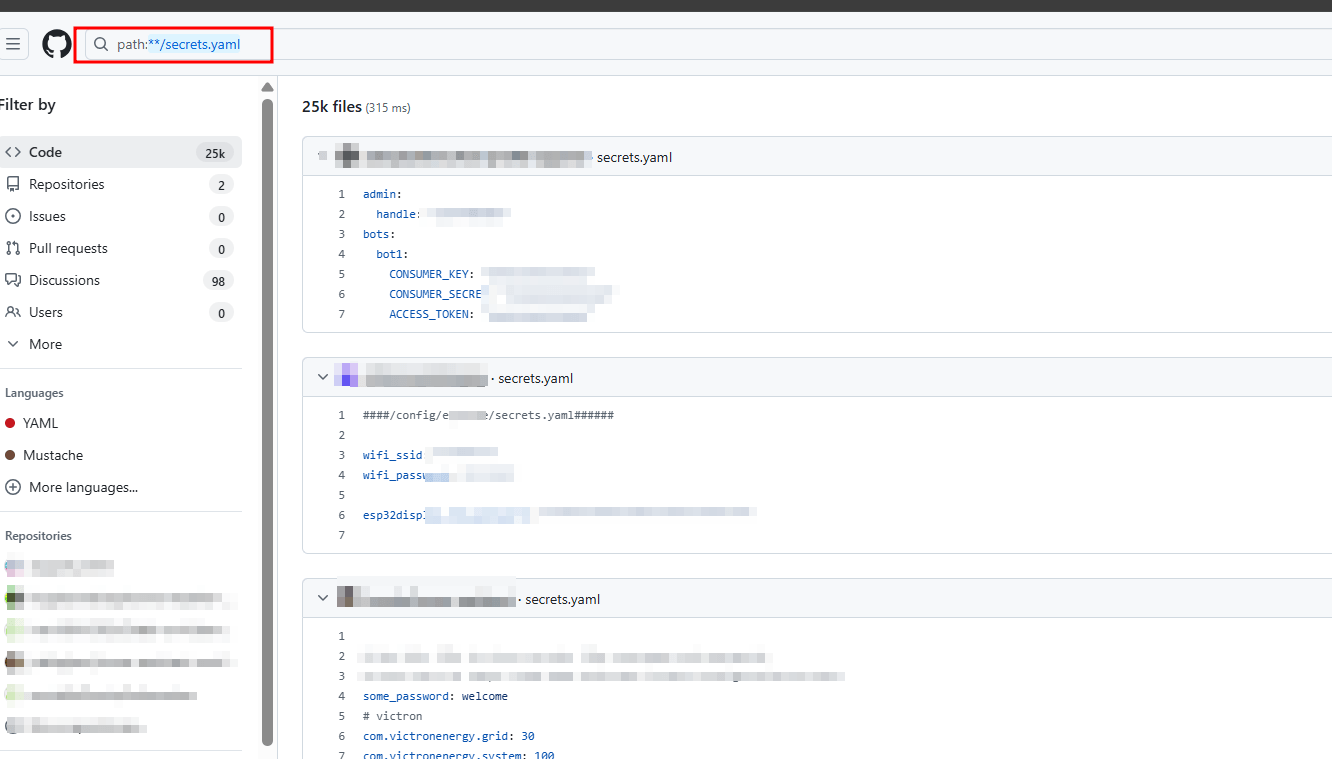
Task: Collapse the second secrets.yaml result
Action: [322, 376]
